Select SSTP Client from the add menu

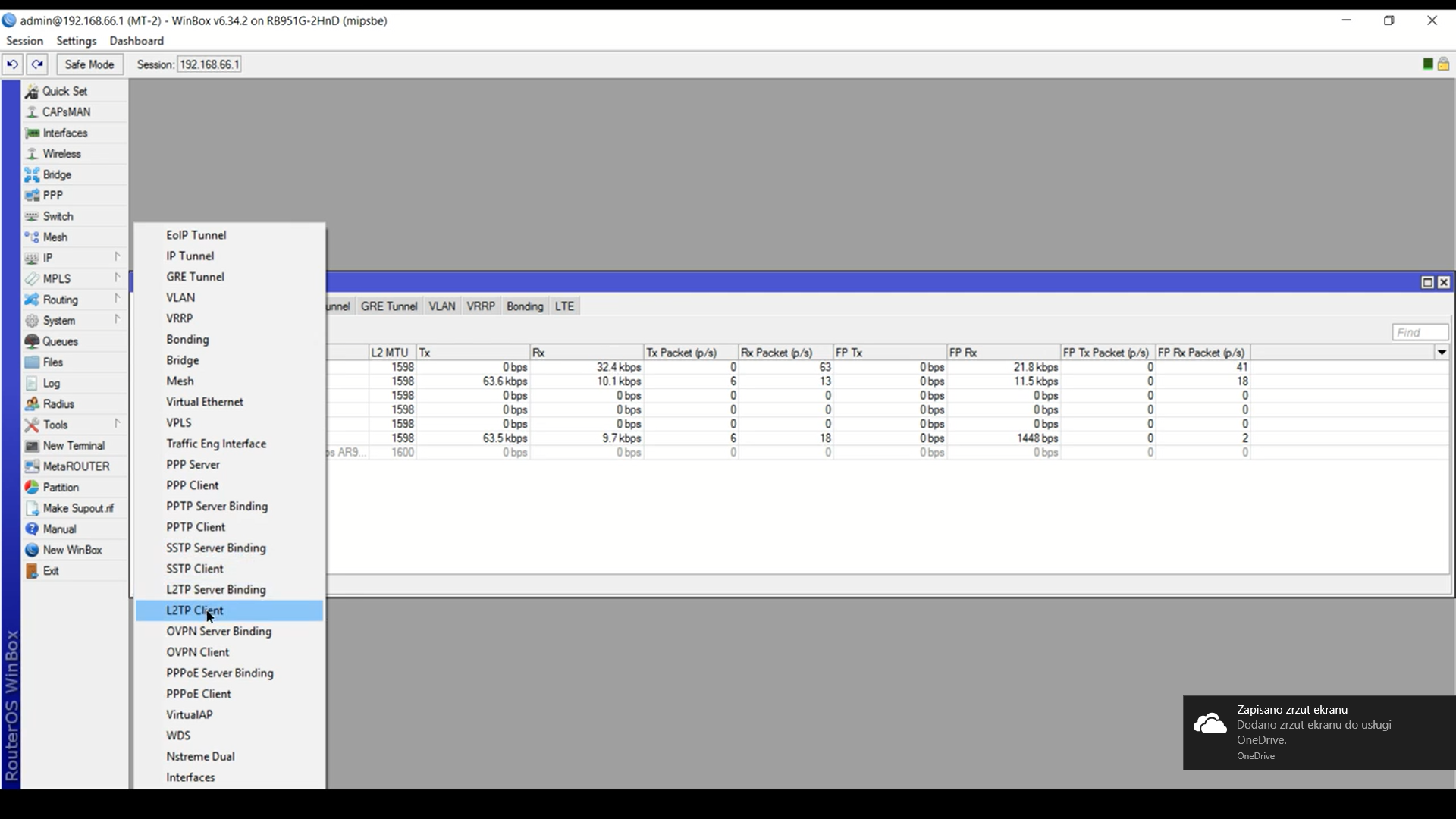(x=229, y=569)
